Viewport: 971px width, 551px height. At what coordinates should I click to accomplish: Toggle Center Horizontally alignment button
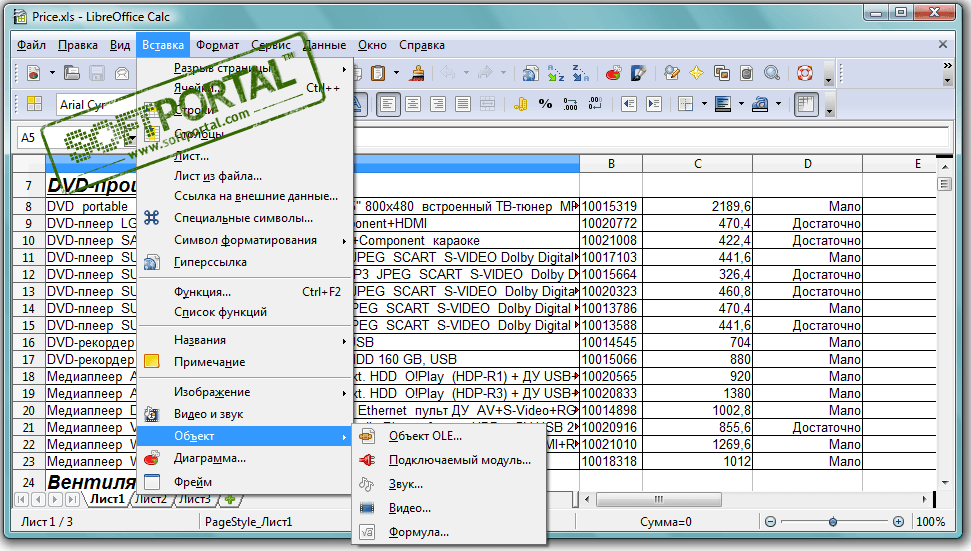pos(411,104)
